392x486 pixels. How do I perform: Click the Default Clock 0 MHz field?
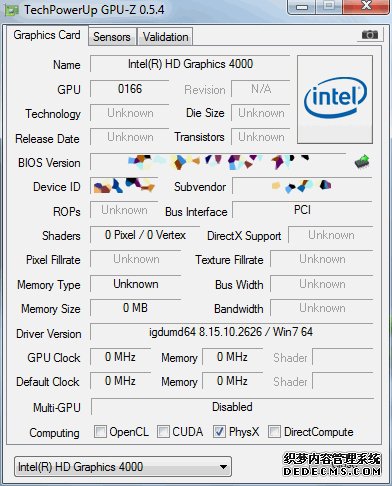[x=120, y=381]
